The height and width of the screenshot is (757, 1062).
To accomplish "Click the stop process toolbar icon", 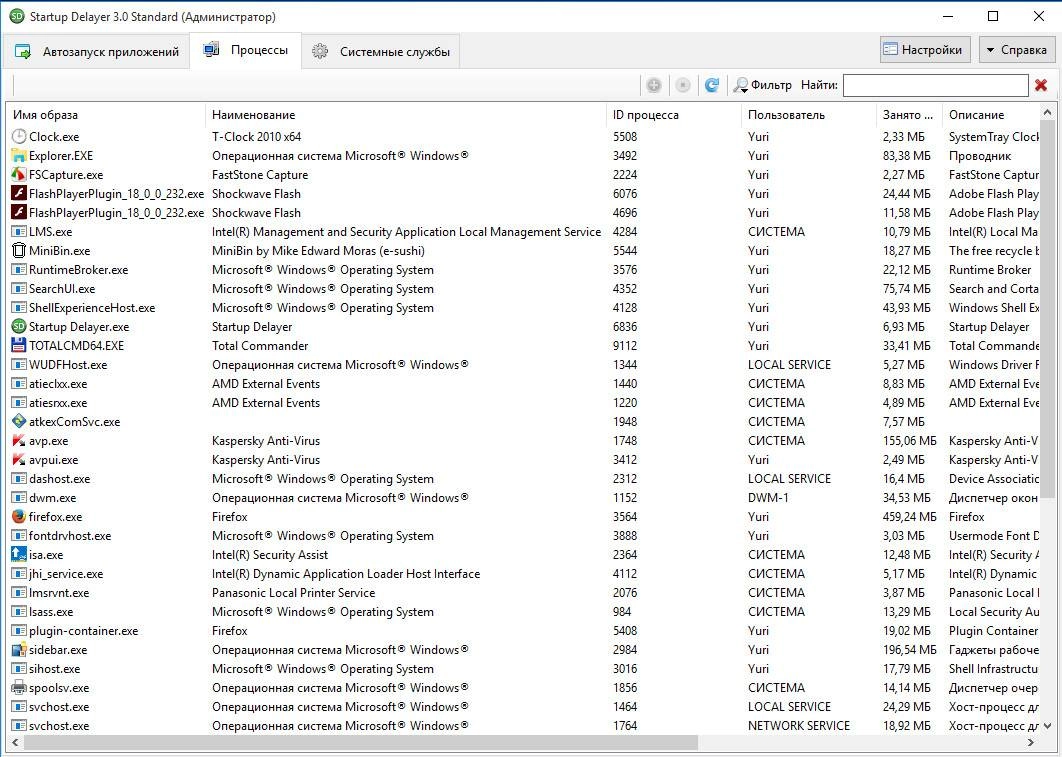I will (683, 85).
